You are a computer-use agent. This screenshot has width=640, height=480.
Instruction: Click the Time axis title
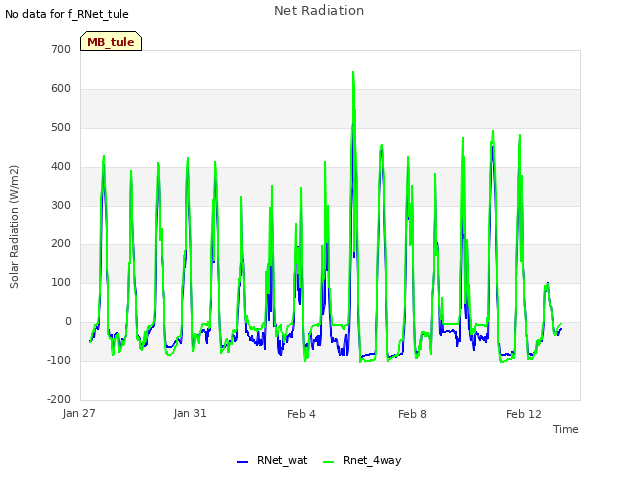click(x=566, y=429)
